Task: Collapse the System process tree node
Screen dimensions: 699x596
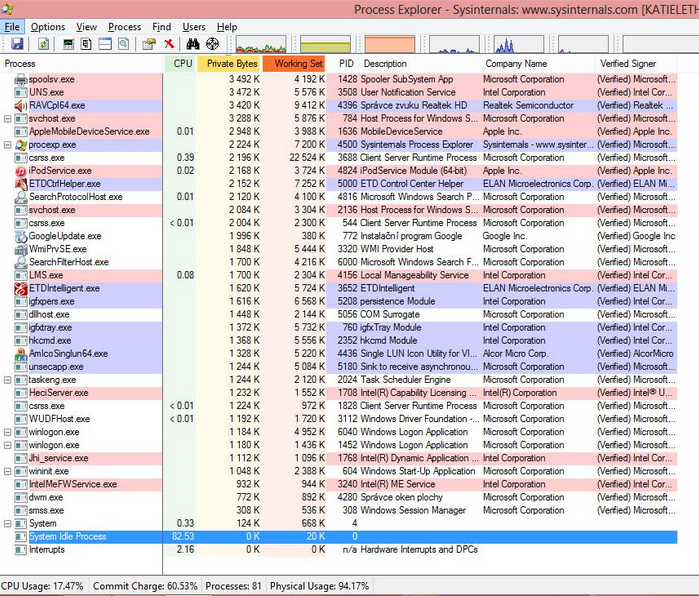Action: pos(7,523)
